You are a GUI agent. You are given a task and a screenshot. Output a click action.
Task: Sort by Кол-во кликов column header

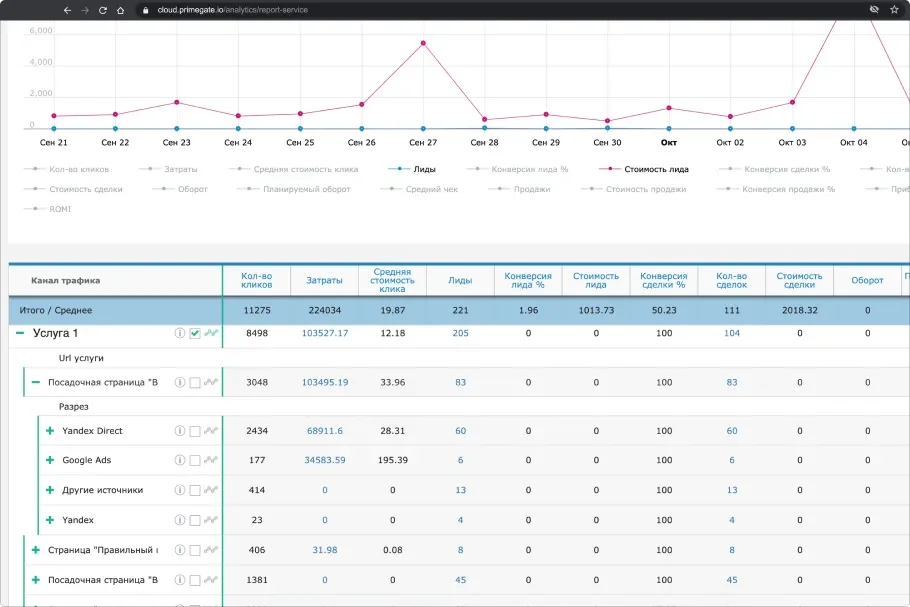pos(256,280)
